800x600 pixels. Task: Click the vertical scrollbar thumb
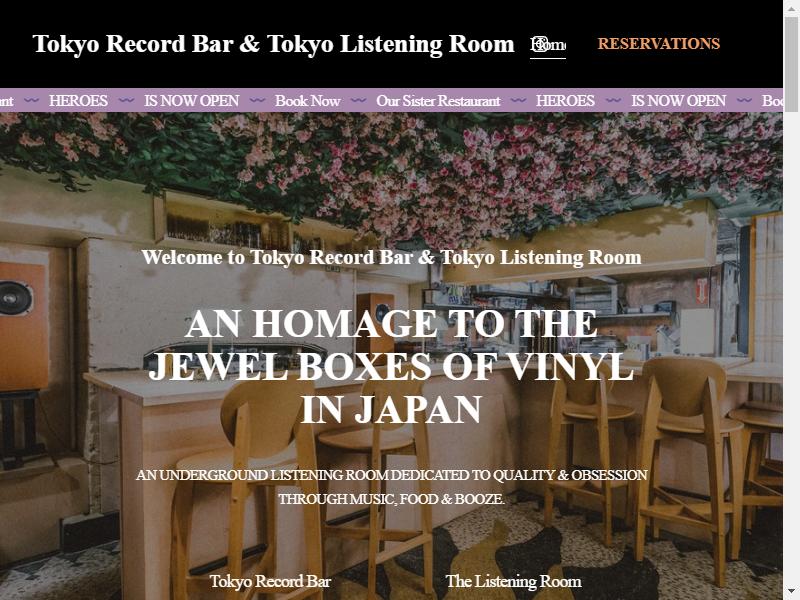[x=791, y=64]
